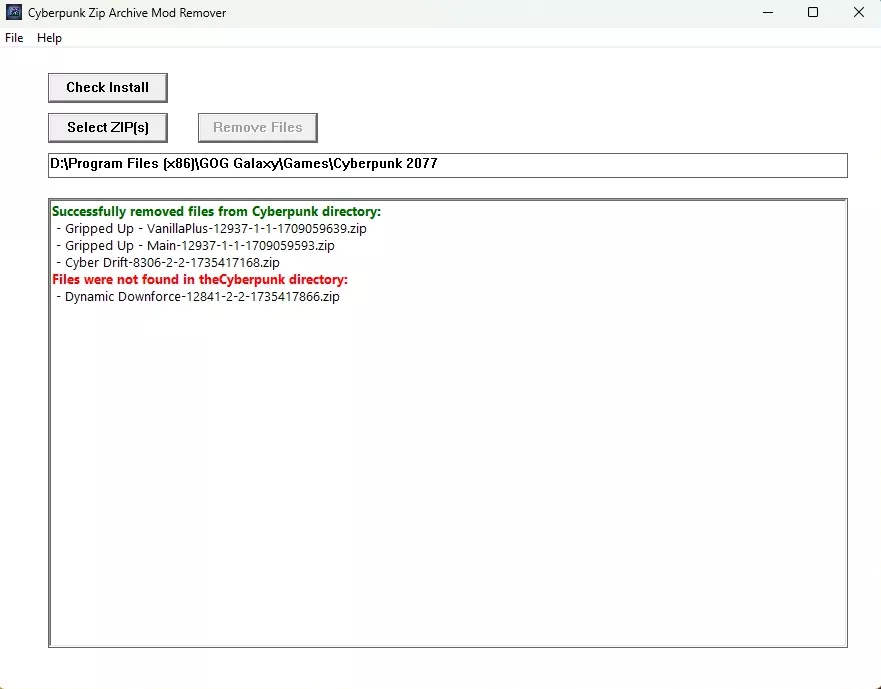Open the Help menu
Viewport: 881px width, 689px height.
(49, 38)
